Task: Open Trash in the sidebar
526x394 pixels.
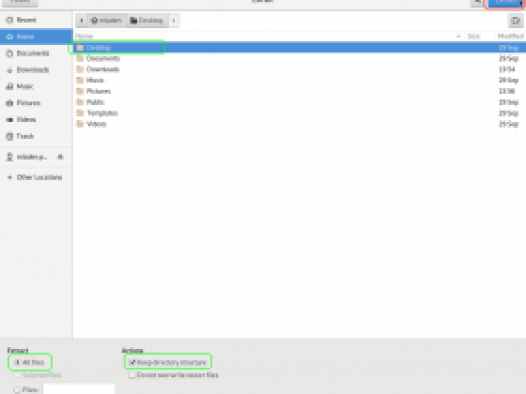Action: tap(25, 136)
